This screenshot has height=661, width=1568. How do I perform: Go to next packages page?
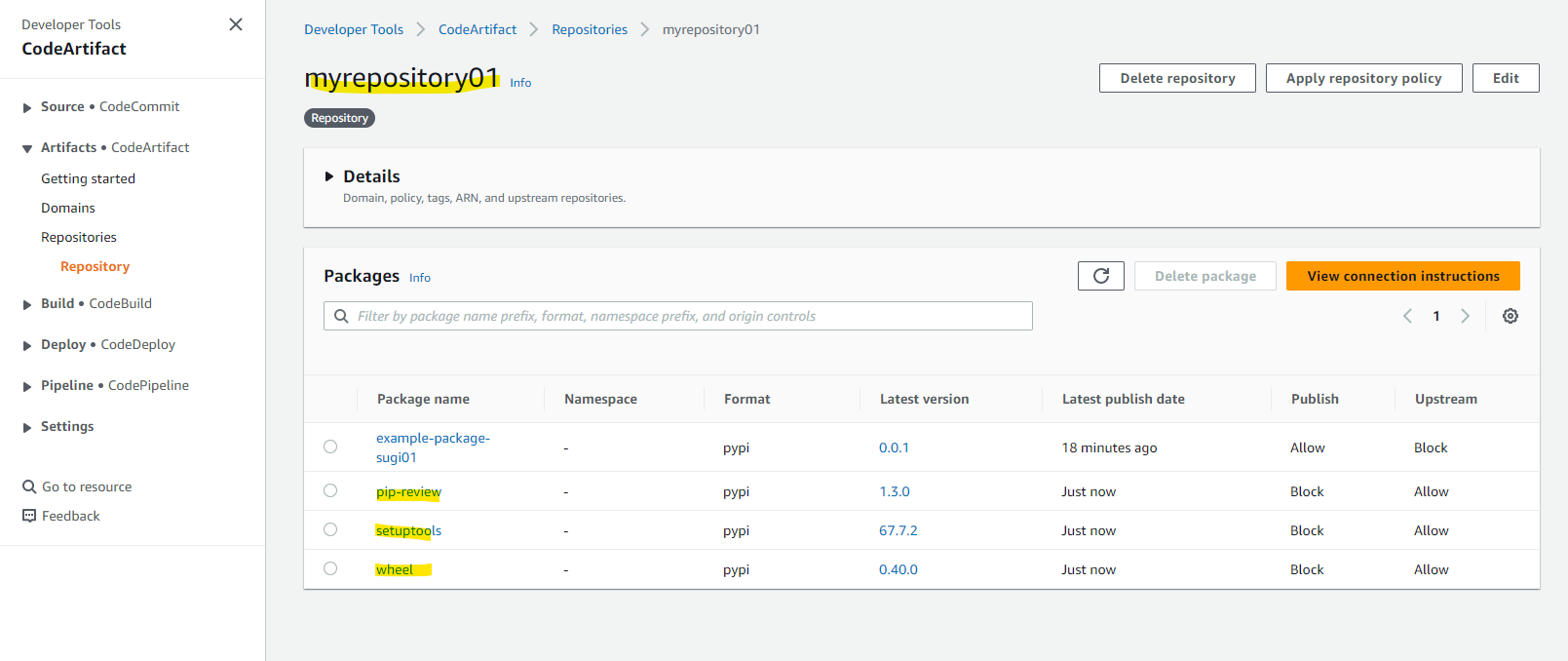1465,316
